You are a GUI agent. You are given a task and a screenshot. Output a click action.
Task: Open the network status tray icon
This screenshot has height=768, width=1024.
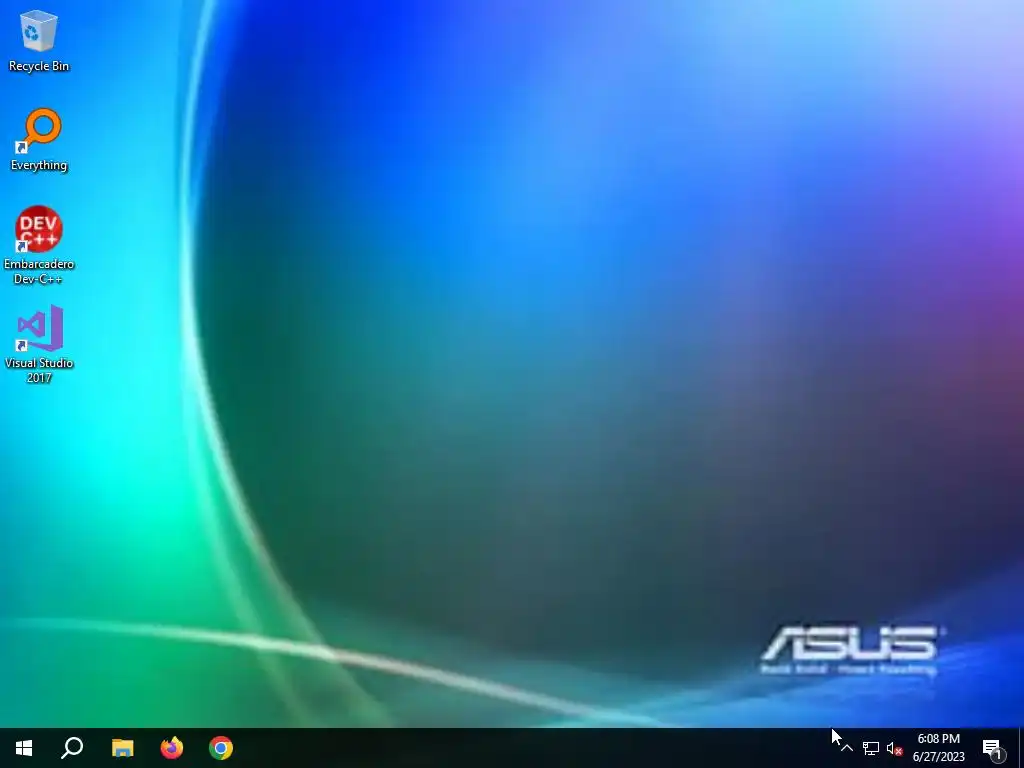871,748
